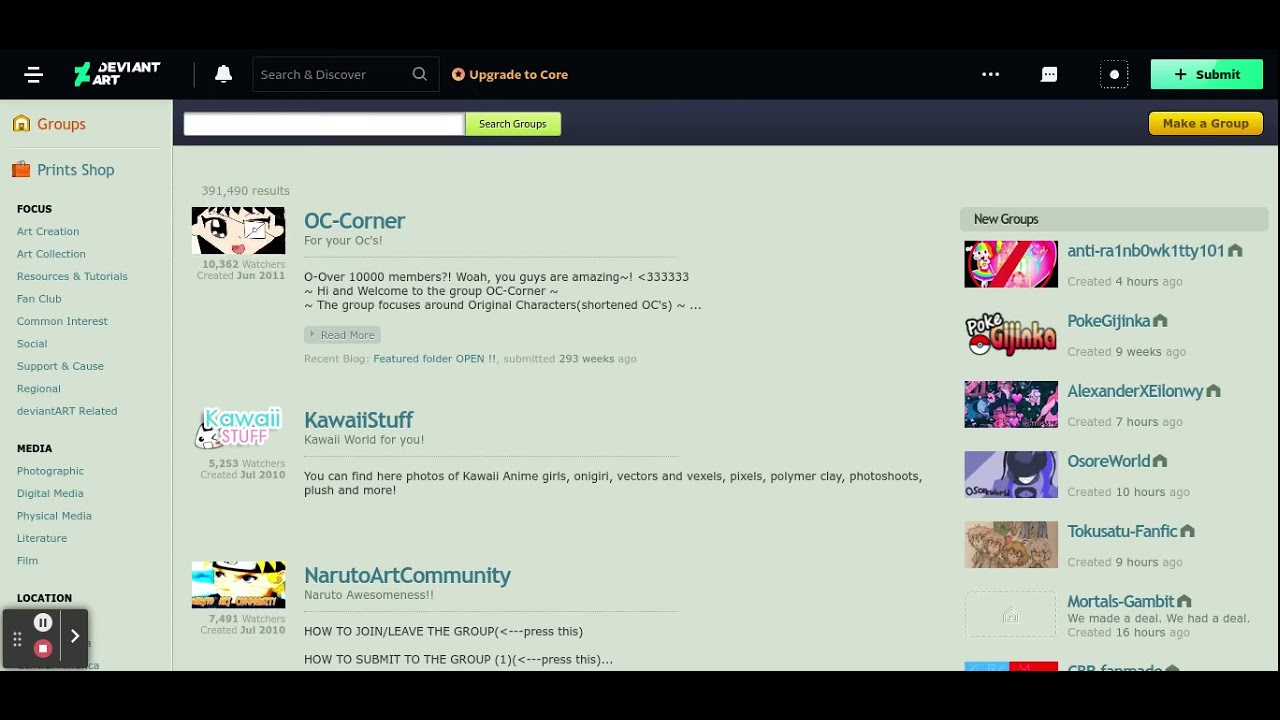
Task: Select Support & Cause category
Action: (60, 366)
